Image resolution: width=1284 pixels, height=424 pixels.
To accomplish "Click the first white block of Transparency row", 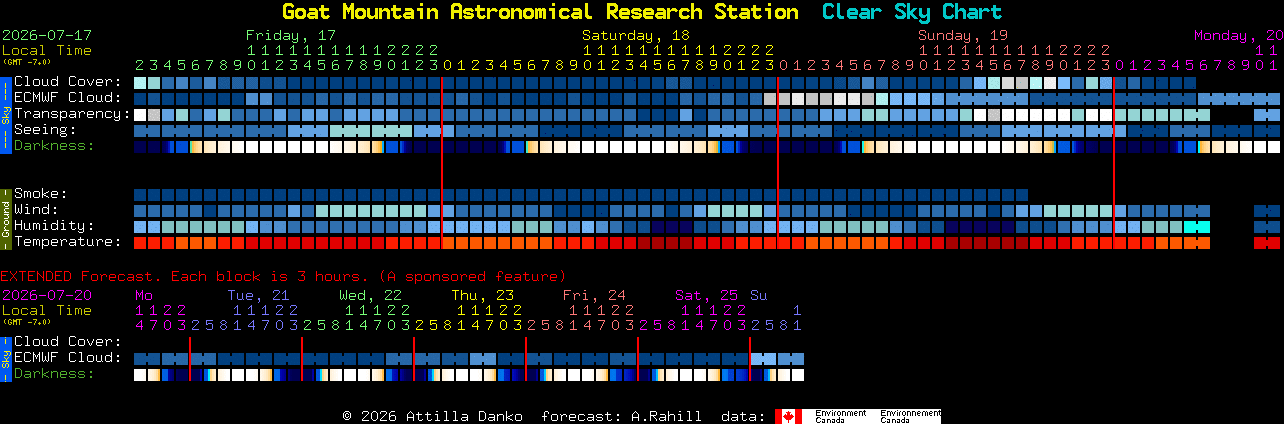I will click(140, 114).
